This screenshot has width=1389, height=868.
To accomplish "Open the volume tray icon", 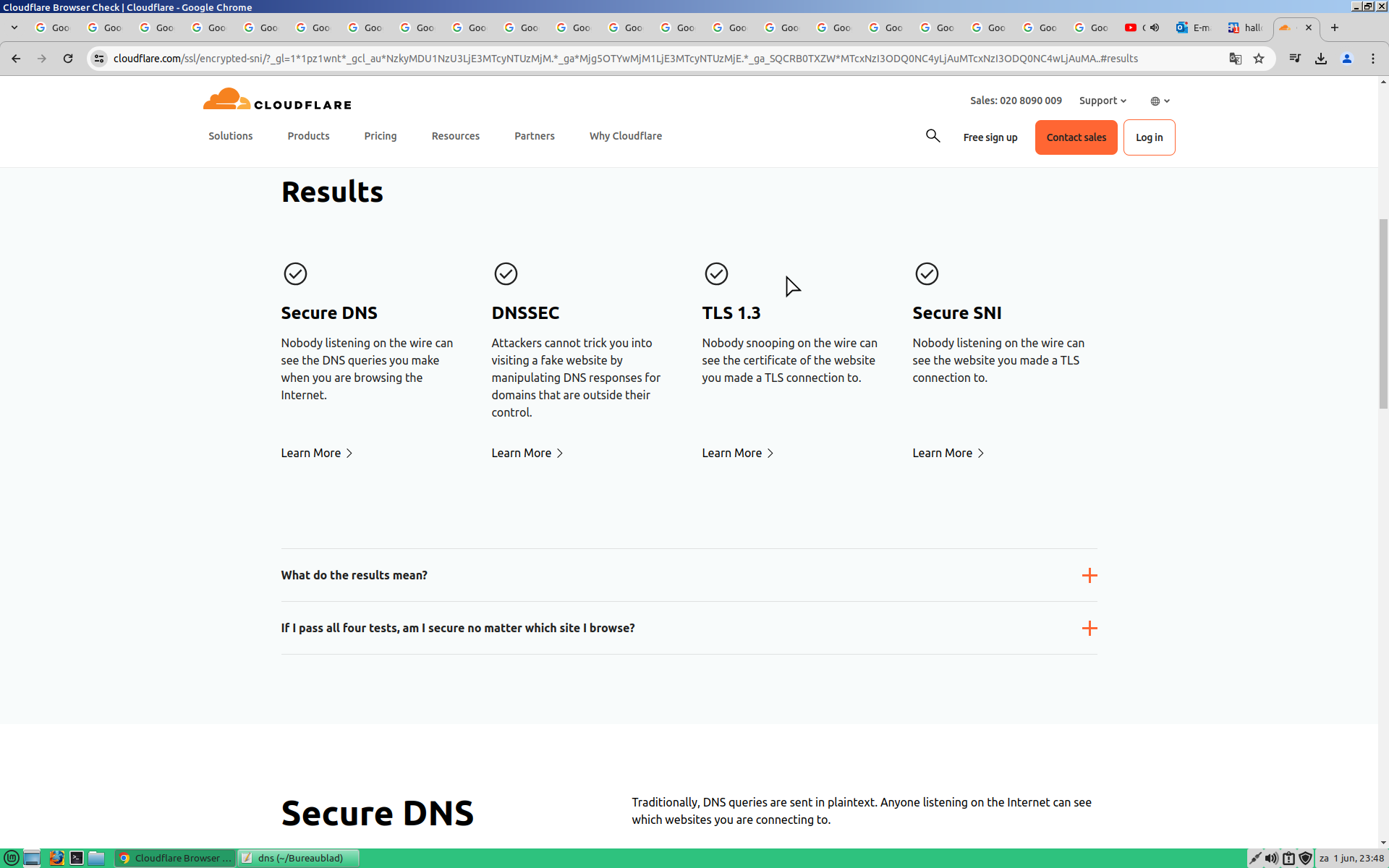I will (x=1271, y=858).
